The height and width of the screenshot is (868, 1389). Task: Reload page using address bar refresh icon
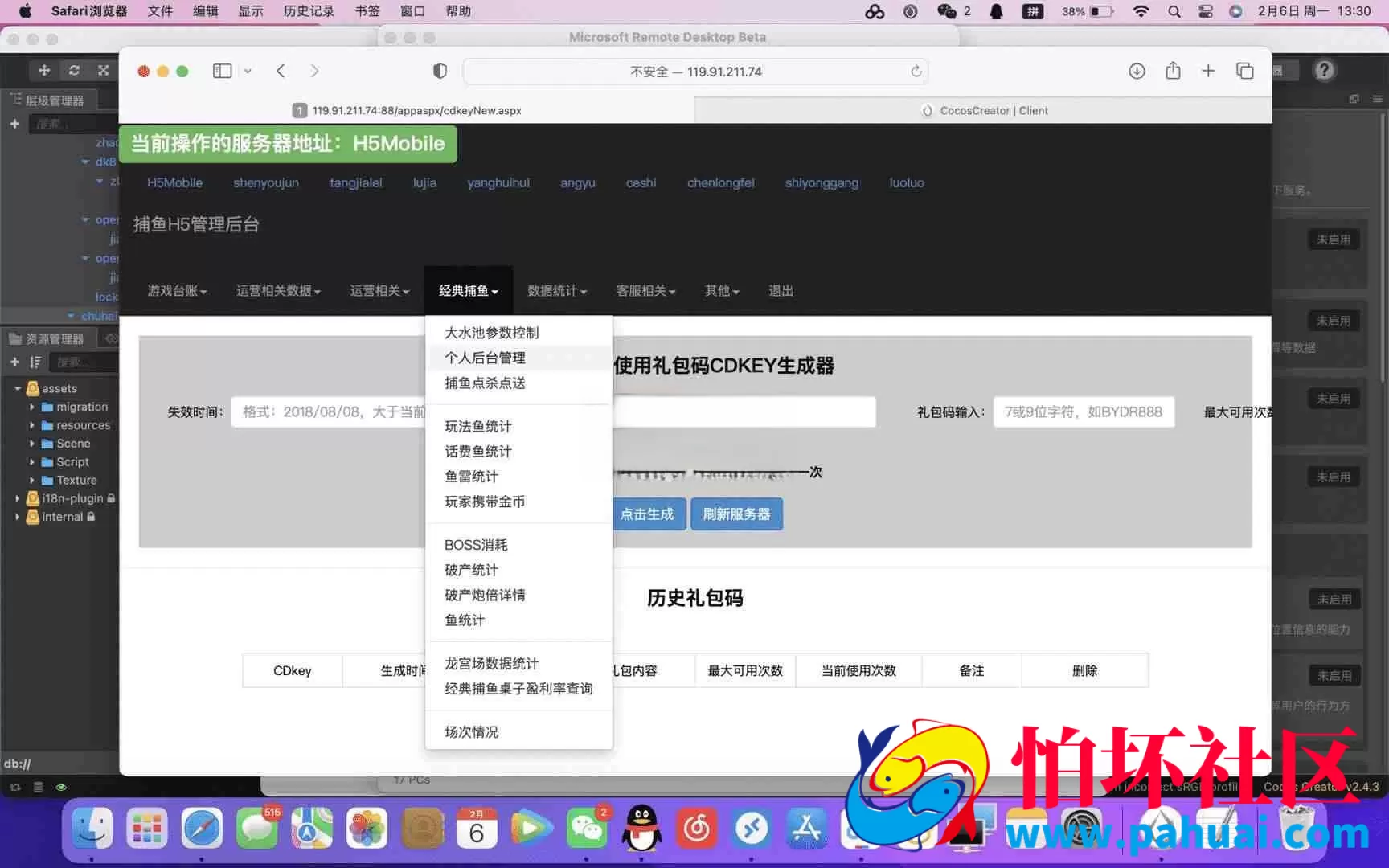(916, 72)
